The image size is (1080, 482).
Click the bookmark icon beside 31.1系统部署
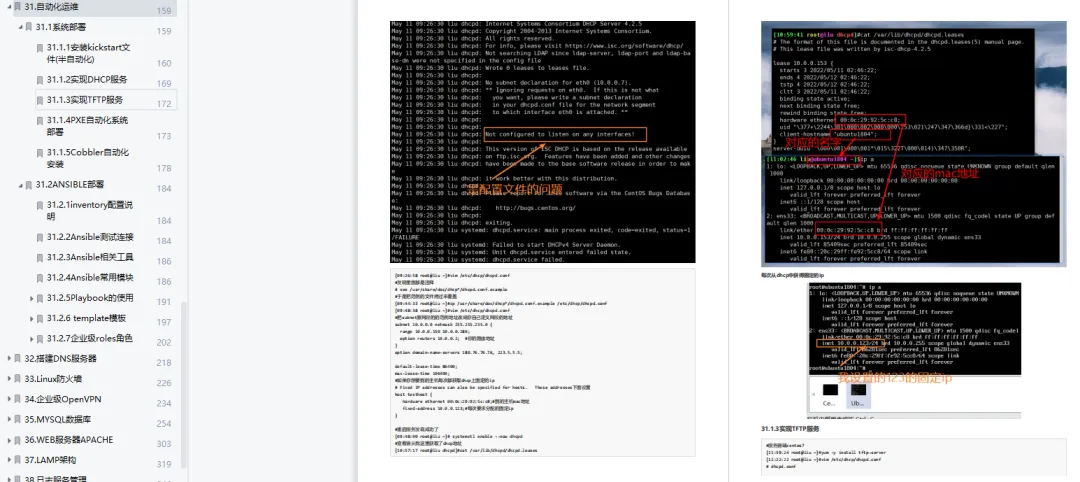[x=29, y=28]
